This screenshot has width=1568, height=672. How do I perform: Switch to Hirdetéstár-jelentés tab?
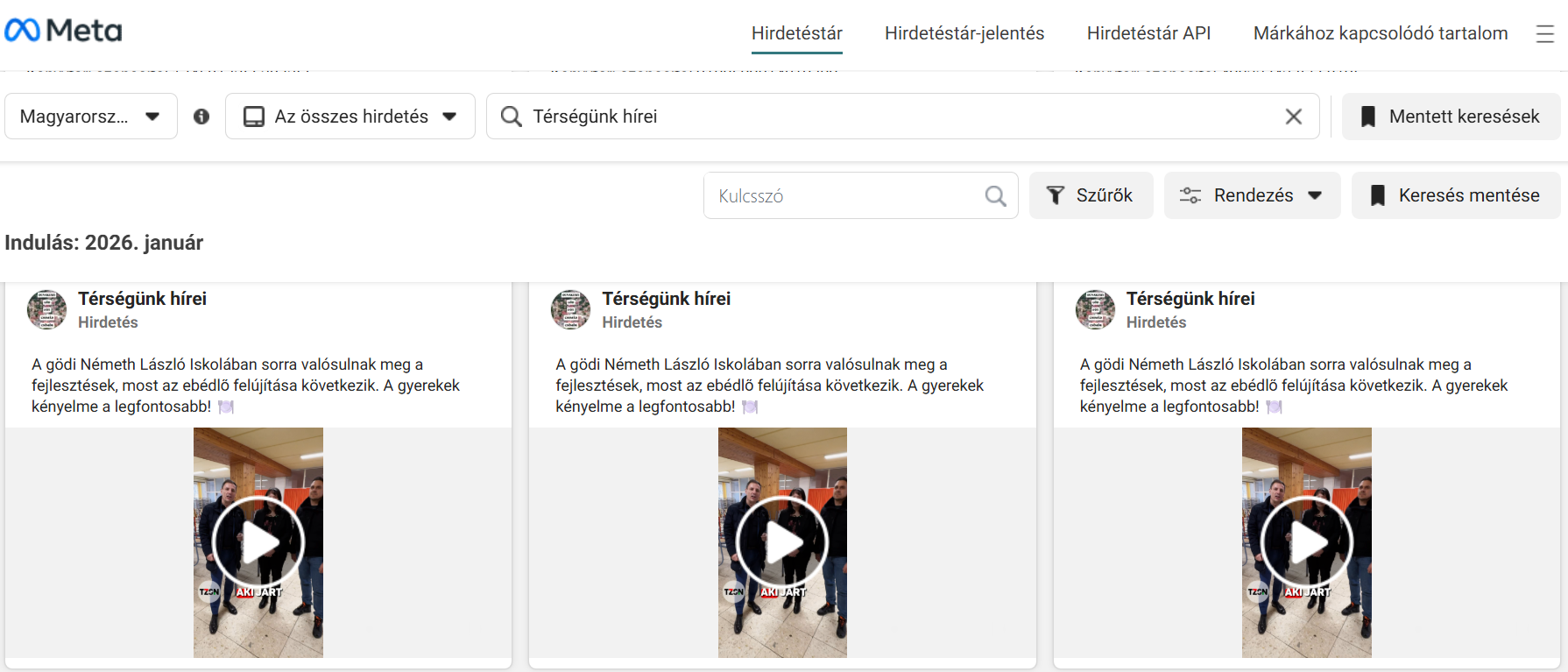click(x=964, y=33)
